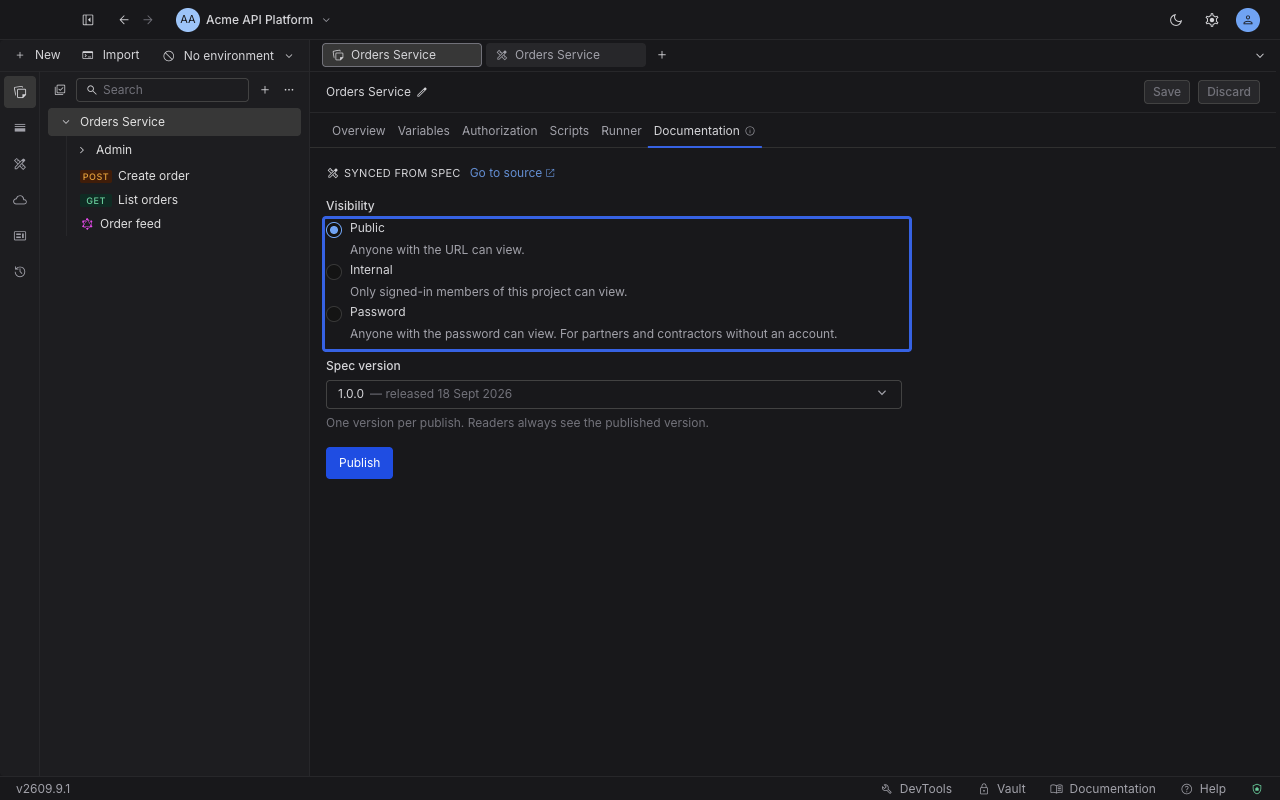Click the New button
Image resolution: width=1280 pixels, height=800 pixels.
(38, 55)
